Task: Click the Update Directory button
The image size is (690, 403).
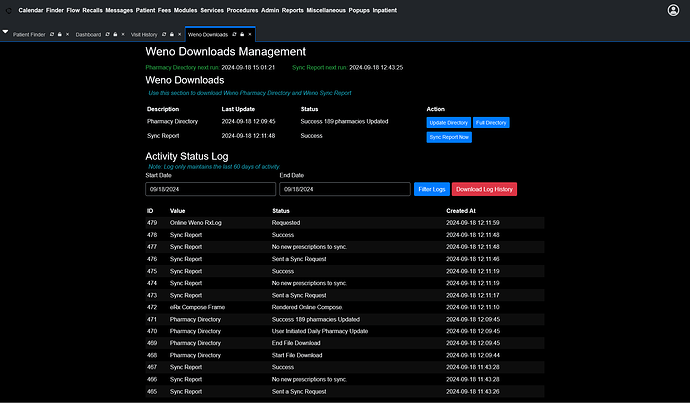Action: coord(448,122)
